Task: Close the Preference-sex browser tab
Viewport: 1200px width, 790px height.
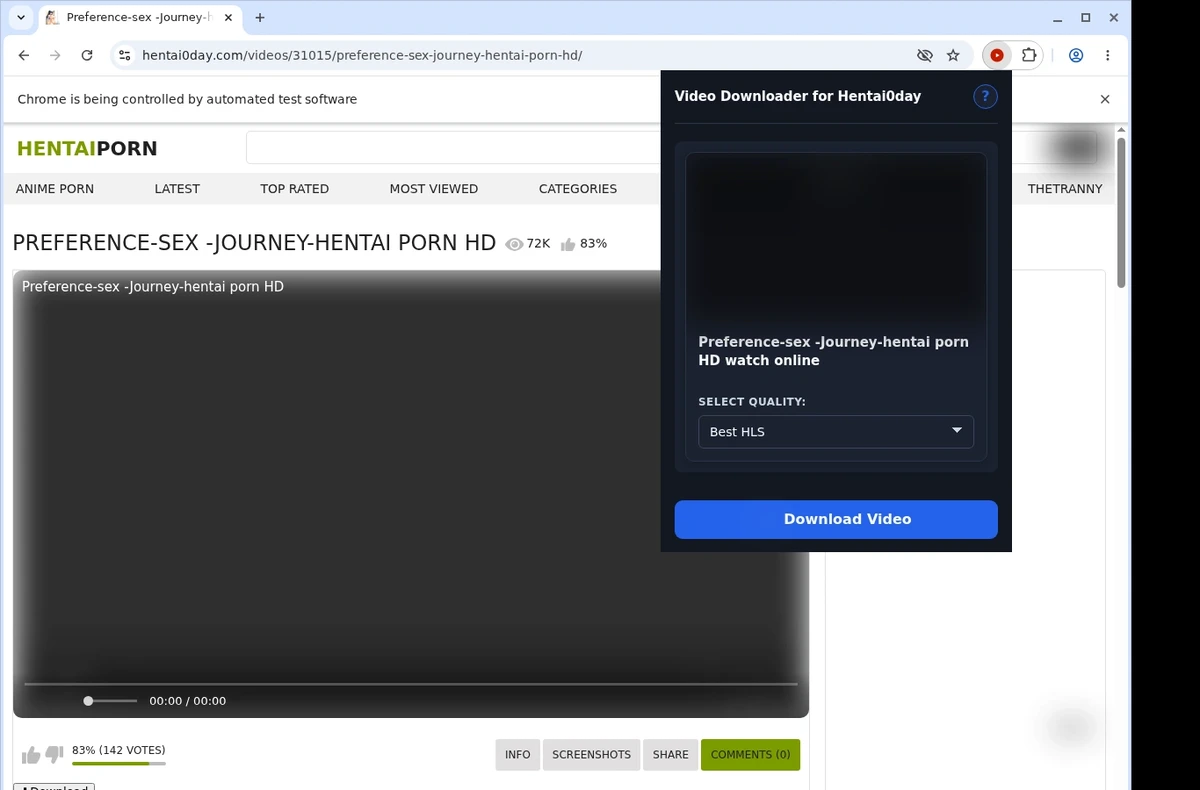Action: (x=228, y=18)
